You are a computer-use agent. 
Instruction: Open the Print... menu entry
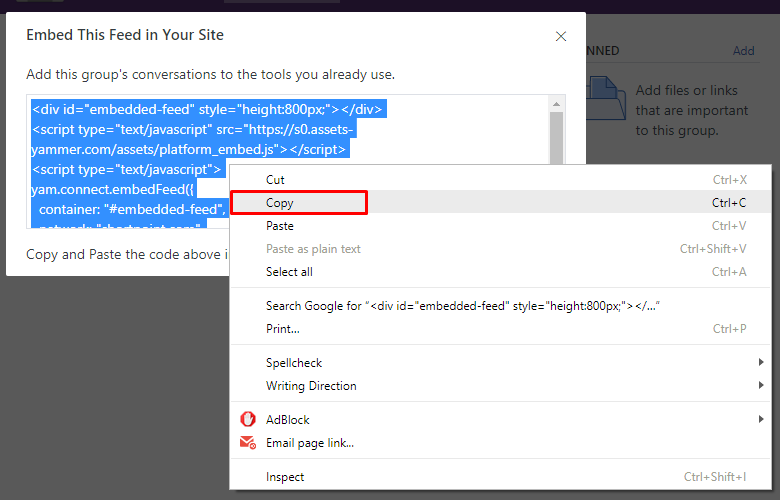500,329
